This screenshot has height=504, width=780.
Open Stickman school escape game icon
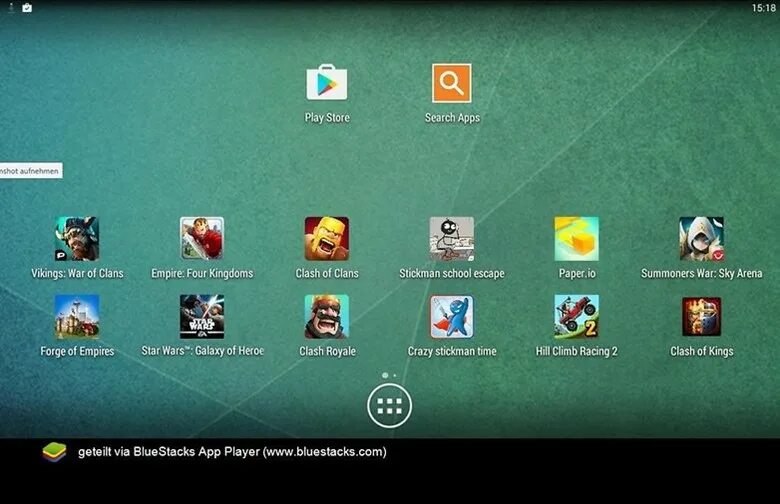[x=452, y=238]
